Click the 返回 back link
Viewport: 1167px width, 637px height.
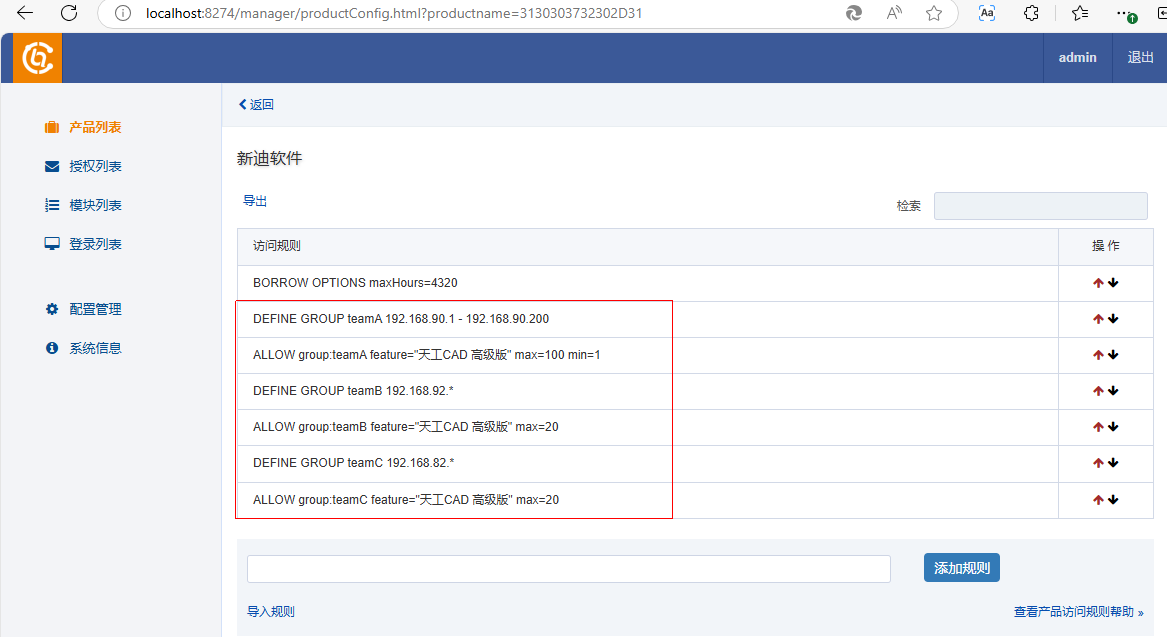(256, 104)
